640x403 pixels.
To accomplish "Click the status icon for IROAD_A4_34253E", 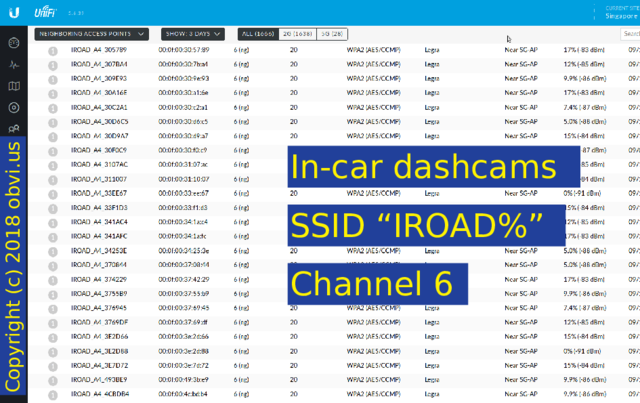I will tap(53, 252).
